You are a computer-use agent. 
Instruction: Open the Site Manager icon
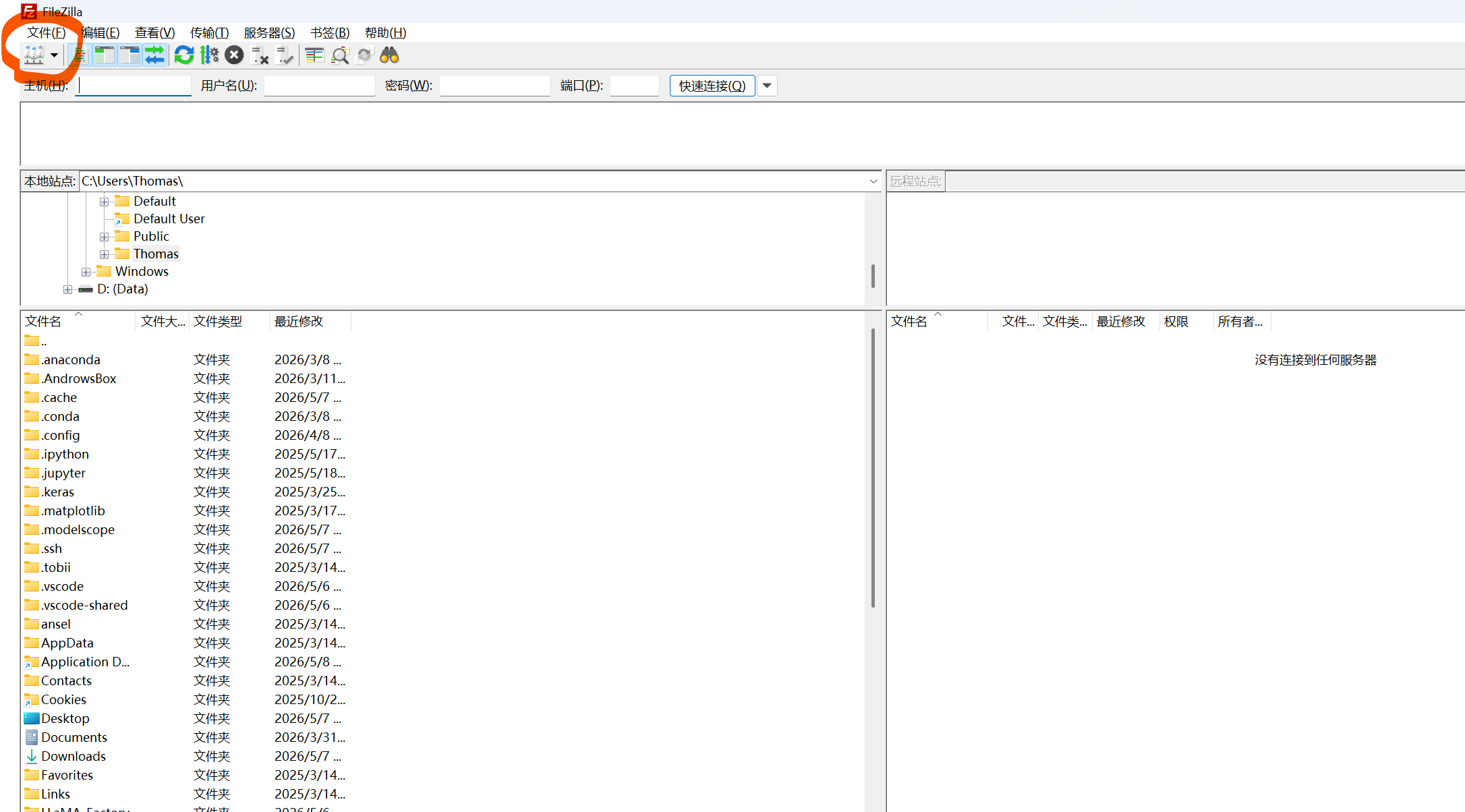click(34, 55)
